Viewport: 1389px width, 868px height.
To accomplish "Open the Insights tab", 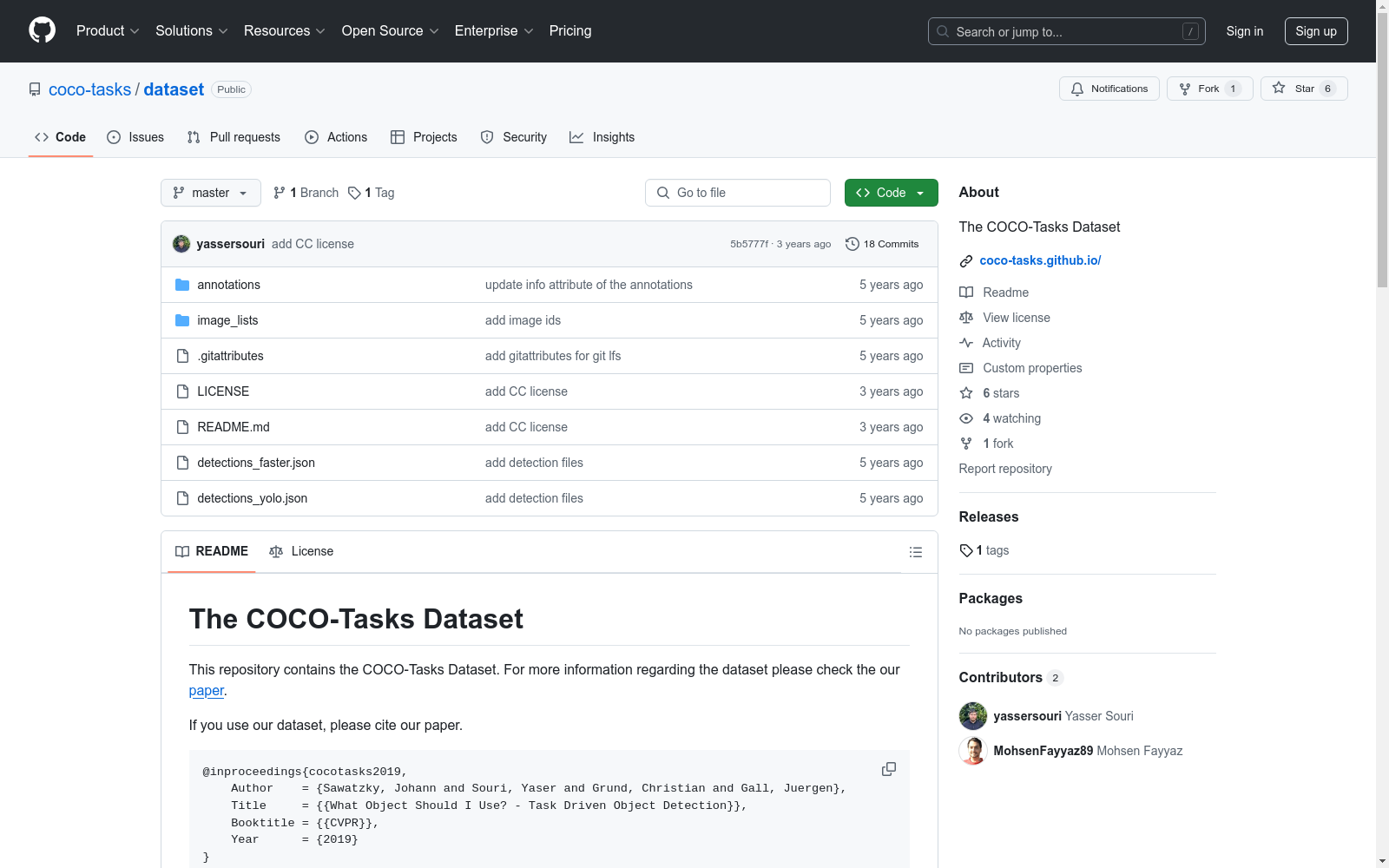I will click(x=602, y=137).
